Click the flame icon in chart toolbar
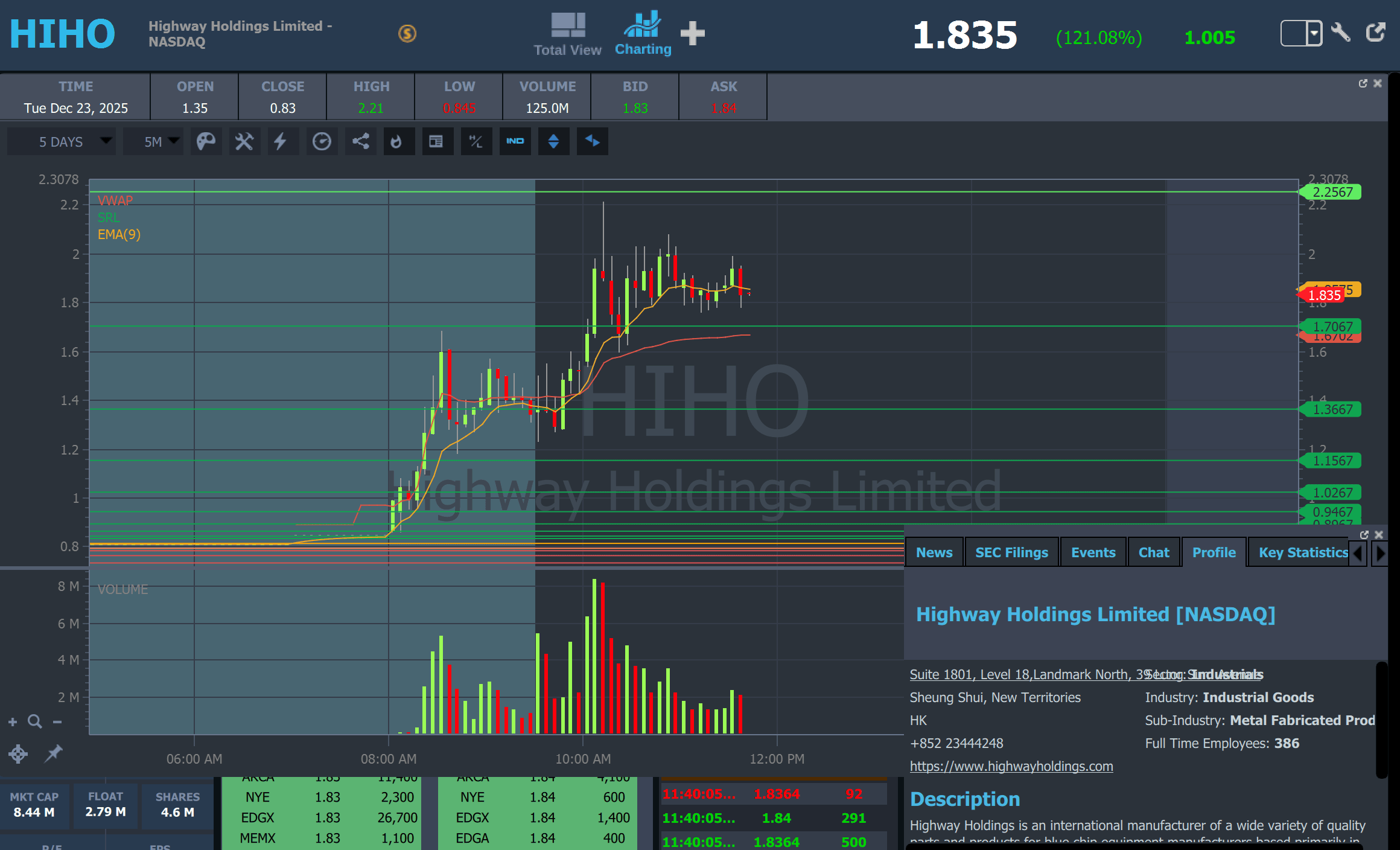Viewport: 1400px width, 850px height. pyautogui.click(x=396, y=142)
